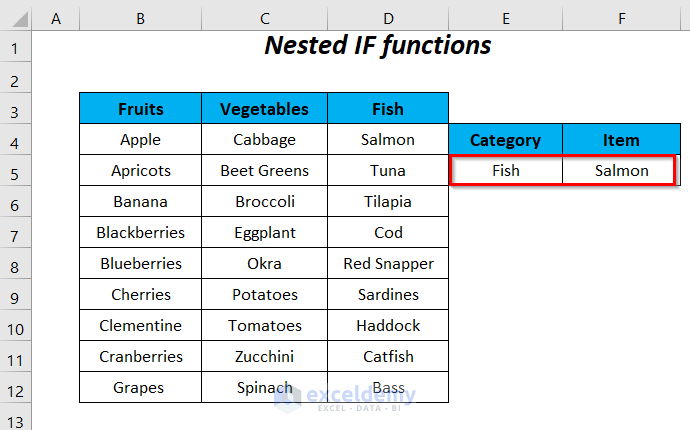Select the Category value cell containing Fish
Viewport: 690px width, 430px height.
[505, 171]
